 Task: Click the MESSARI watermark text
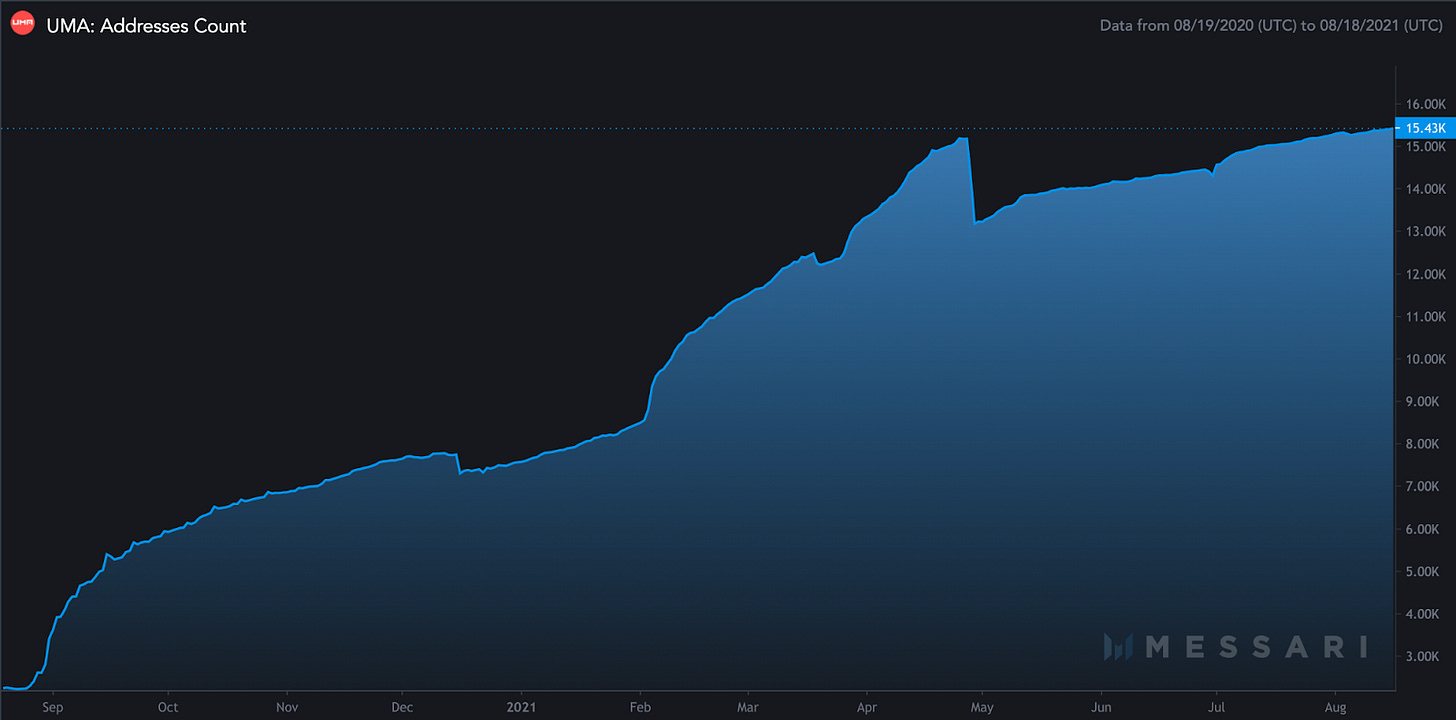1256,647
